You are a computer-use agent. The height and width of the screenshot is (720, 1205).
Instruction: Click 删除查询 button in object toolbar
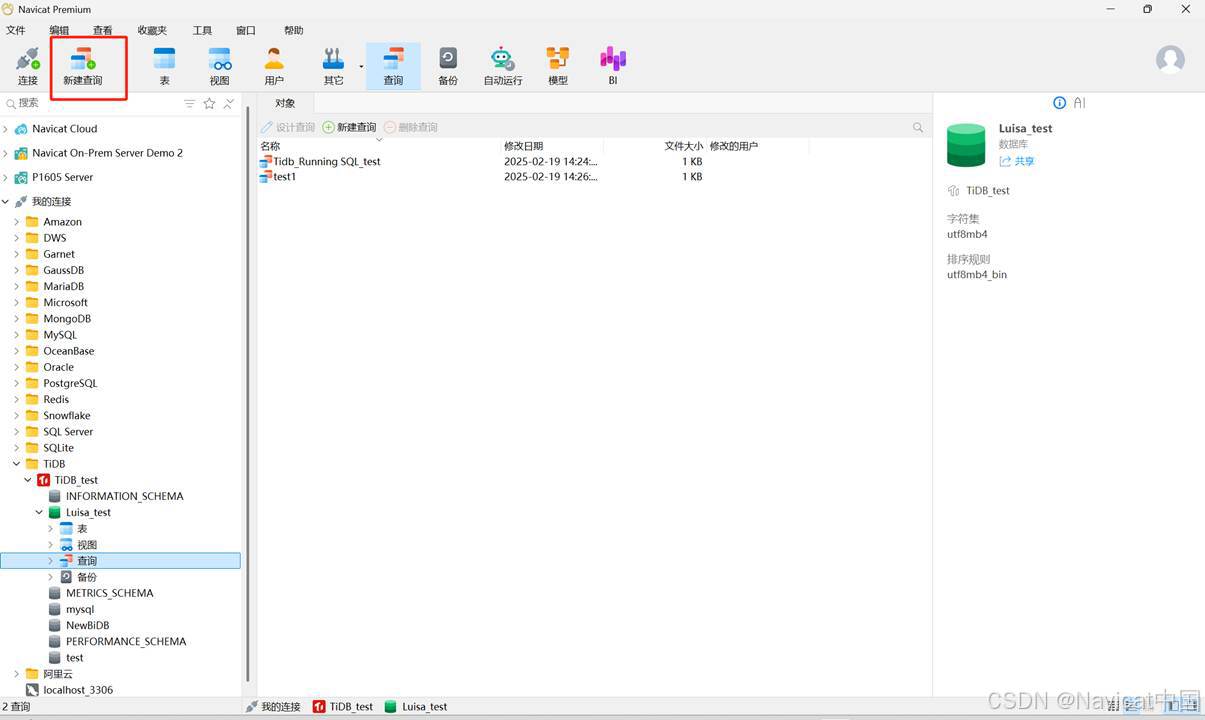coord(411,128)
